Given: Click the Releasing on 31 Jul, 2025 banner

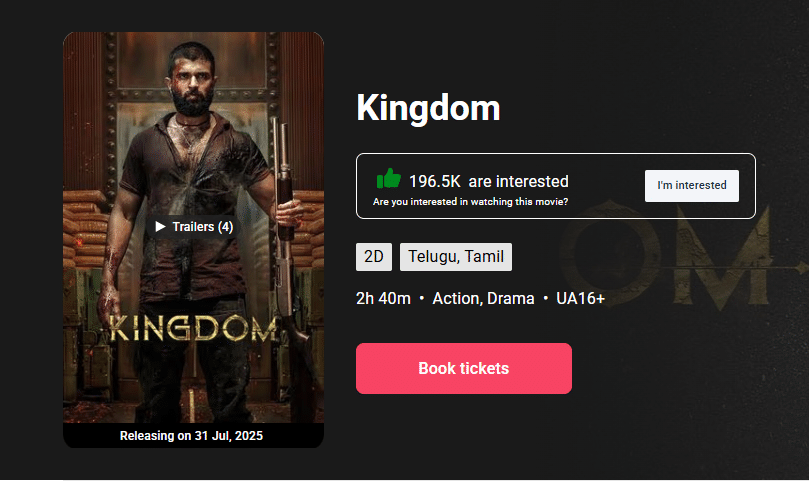Looking at the screenshot, I should (191, 436).
